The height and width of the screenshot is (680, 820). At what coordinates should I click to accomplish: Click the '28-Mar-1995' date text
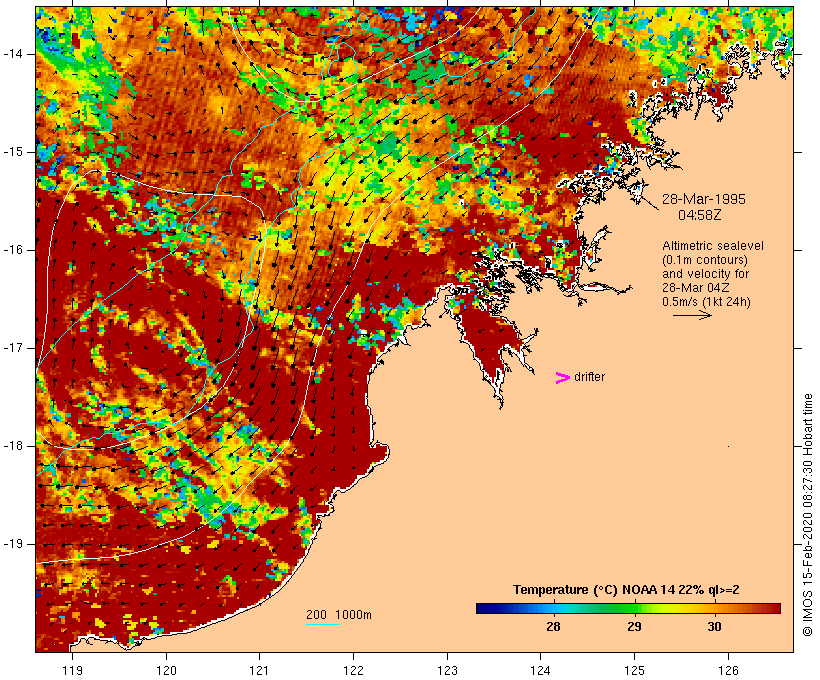point(703,199)
